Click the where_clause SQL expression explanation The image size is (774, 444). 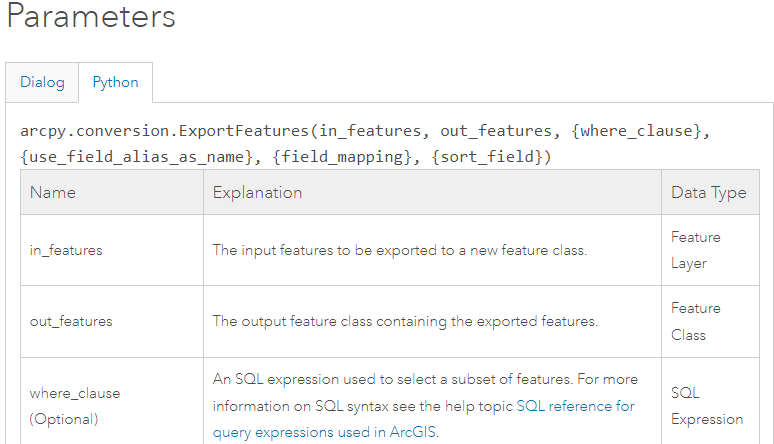425,405
